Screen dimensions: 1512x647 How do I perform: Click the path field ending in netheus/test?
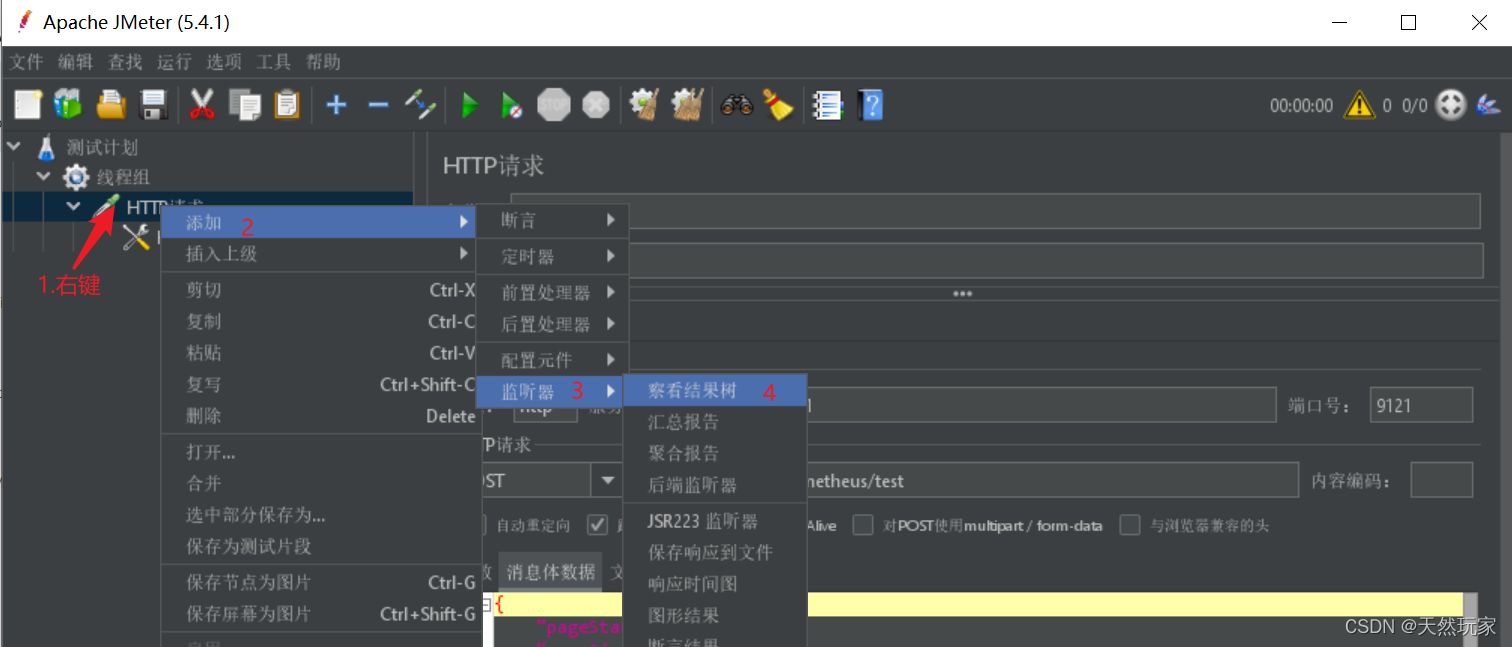tap(1052, 480)
